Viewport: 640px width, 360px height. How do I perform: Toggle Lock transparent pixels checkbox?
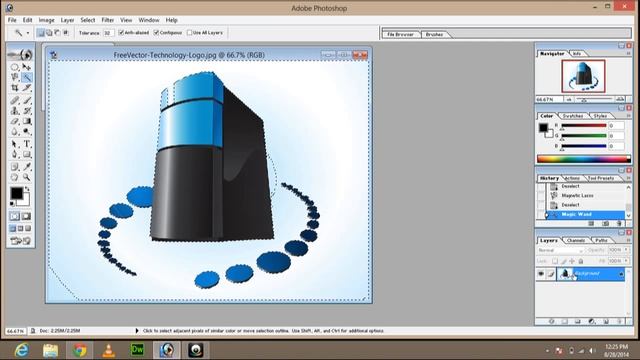[555, 261]
